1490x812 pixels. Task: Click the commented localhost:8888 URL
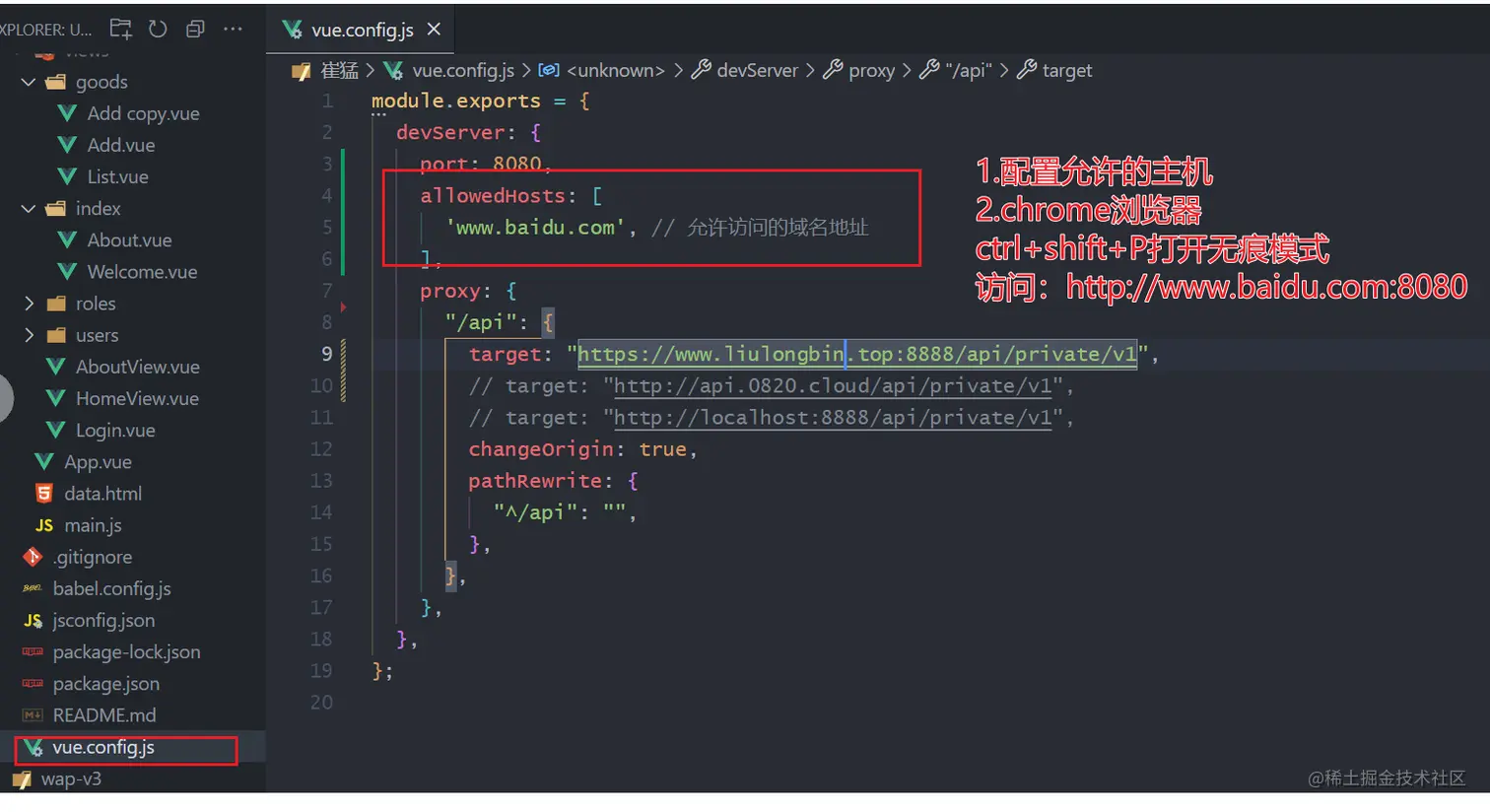833,417
